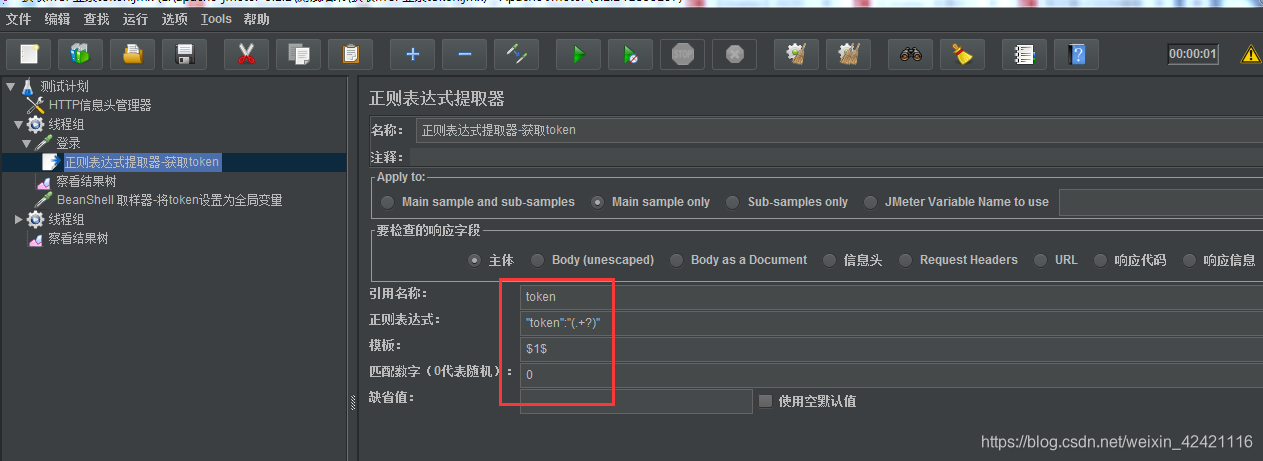The image size is (1263, 461).
Task: Select the BeanShell 取样器 tree node
Action: coord(169,200)
